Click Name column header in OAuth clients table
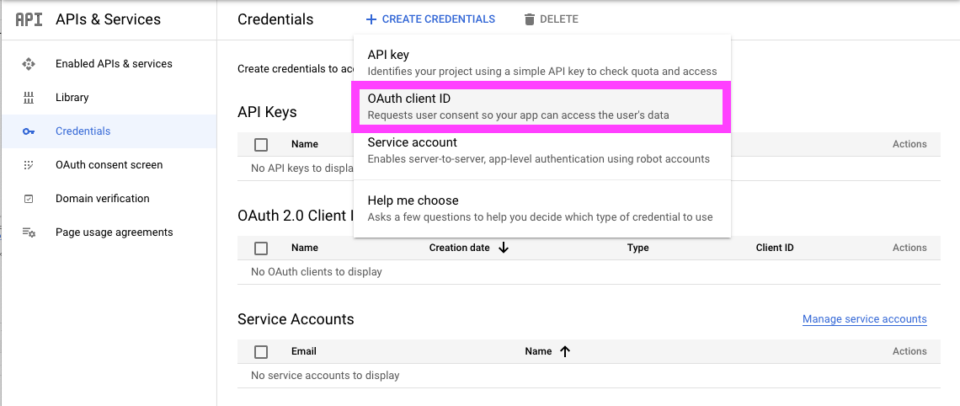This screenshot has height=406, width=960. [x=304, y=248]
